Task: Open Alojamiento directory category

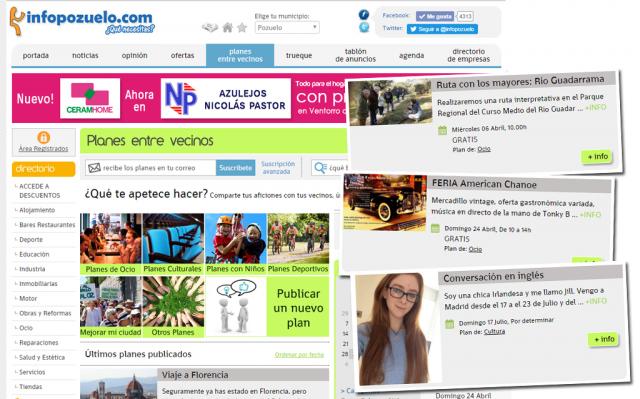Action: pos(37,210)
